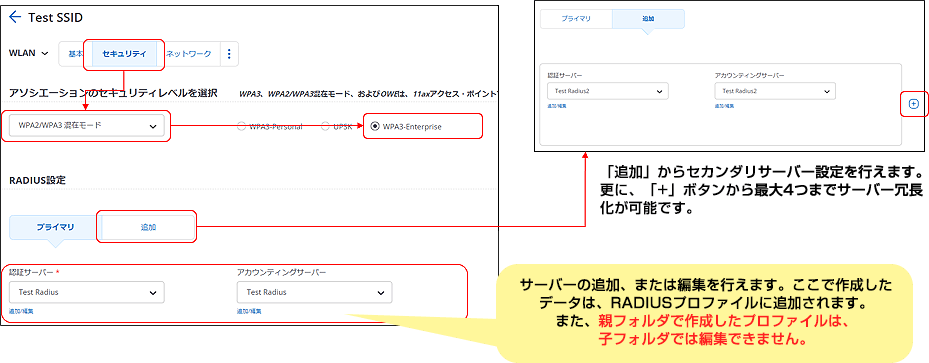This screenshot has width=929, height=363.
Task: Click the plus icon to add server
Action: 913,104
